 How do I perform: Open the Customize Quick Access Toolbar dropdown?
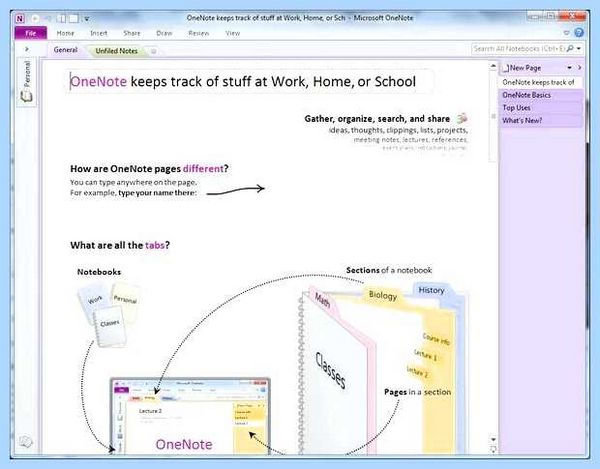87,19
